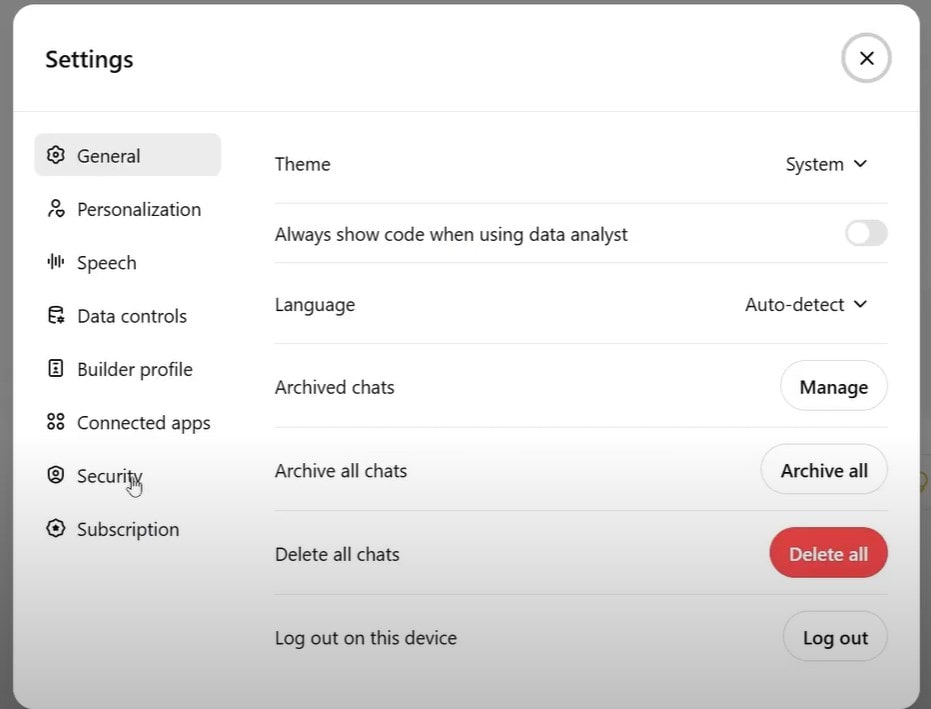This screenshot has width=931, height=709.
Task: Switch to the Personalization settings tab
Action: point(138,209)
